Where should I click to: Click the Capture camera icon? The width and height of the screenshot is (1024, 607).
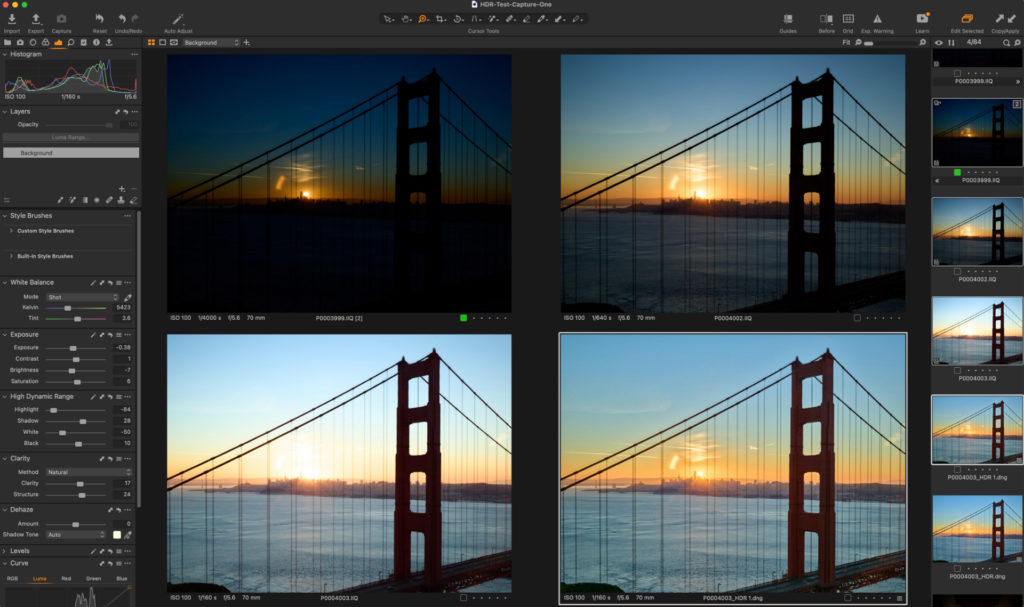click(61, 19)
